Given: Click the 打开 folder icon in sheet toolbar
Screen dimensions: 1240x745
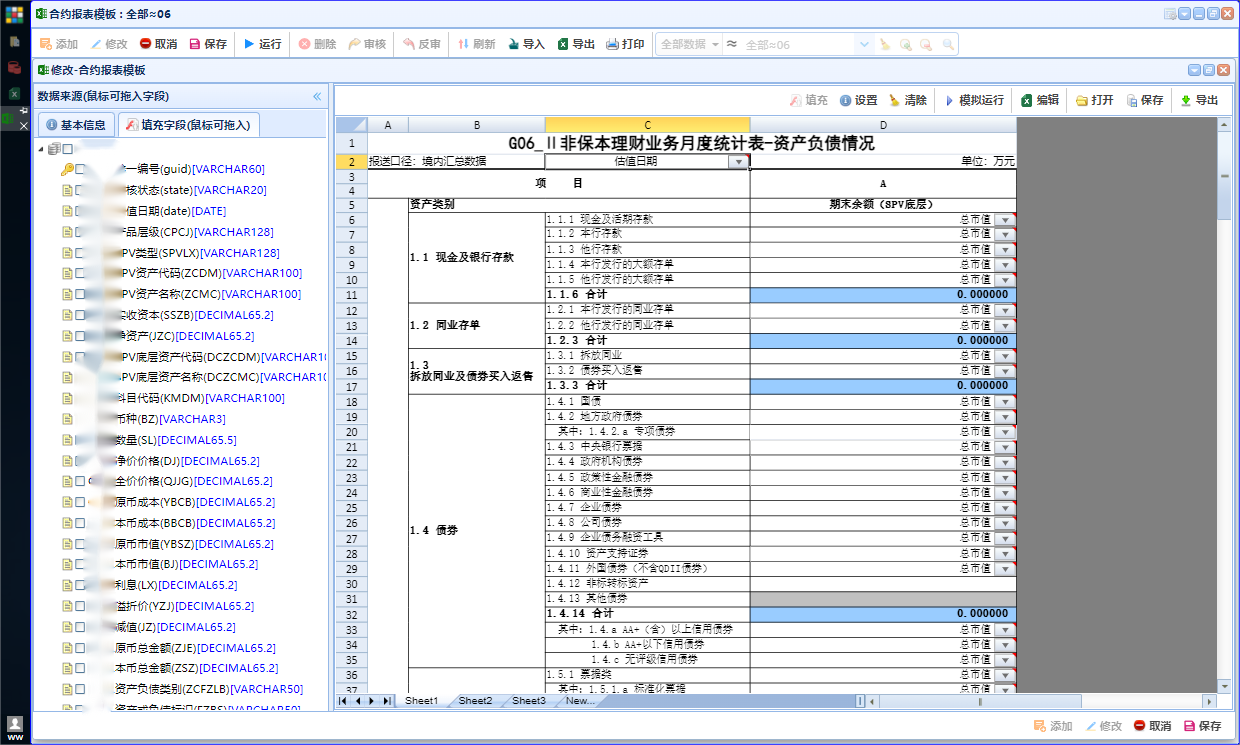Looking at the screenshot, I should (x=1081, y=100).
